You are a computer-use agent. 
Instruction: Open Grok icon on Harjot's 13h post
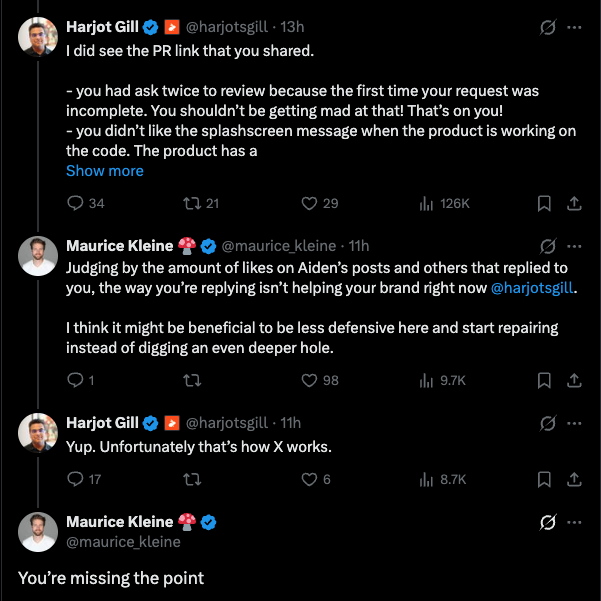[x=547, y=27]
